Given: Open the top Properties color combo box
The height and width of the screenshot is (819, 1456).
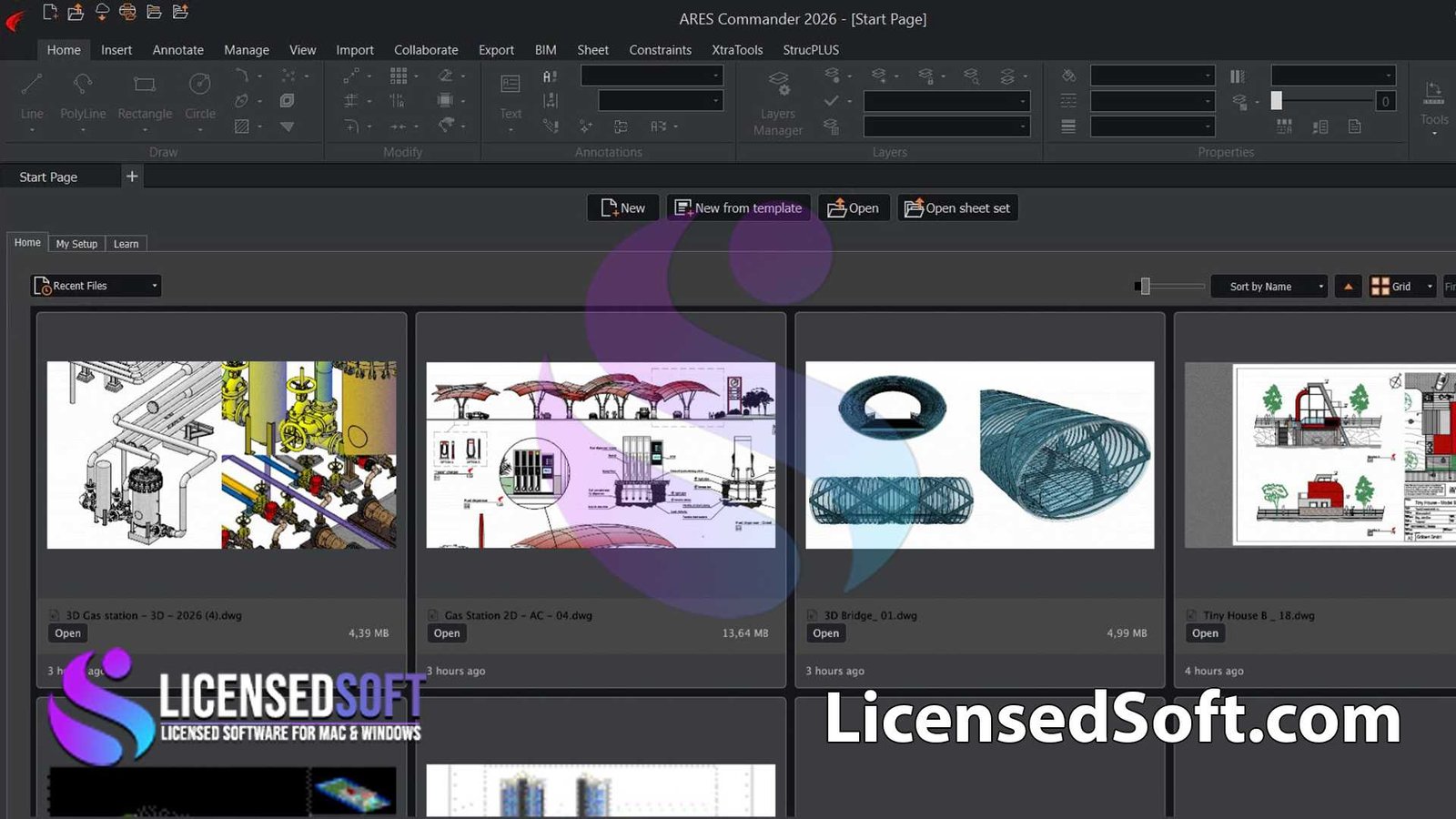Looking at the screenshot, I should tap(1153, 76).
